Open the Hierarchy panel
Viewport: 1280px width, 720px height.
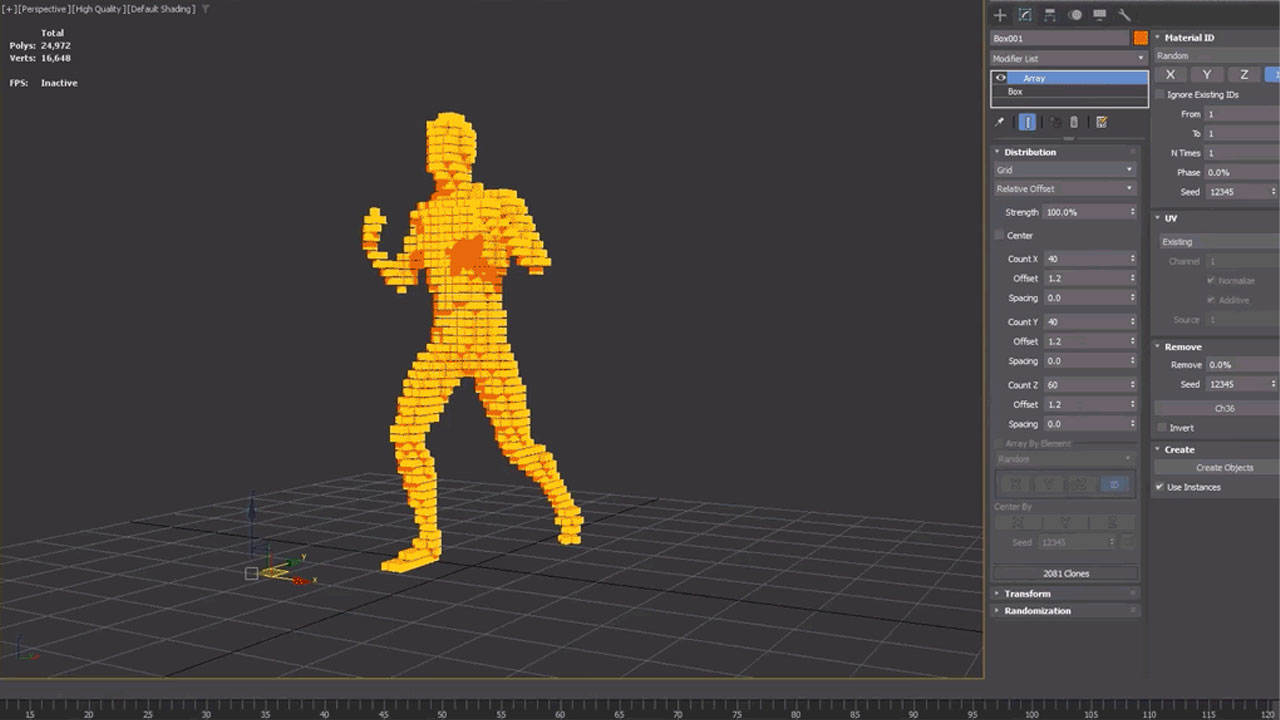pos(1051,15)
